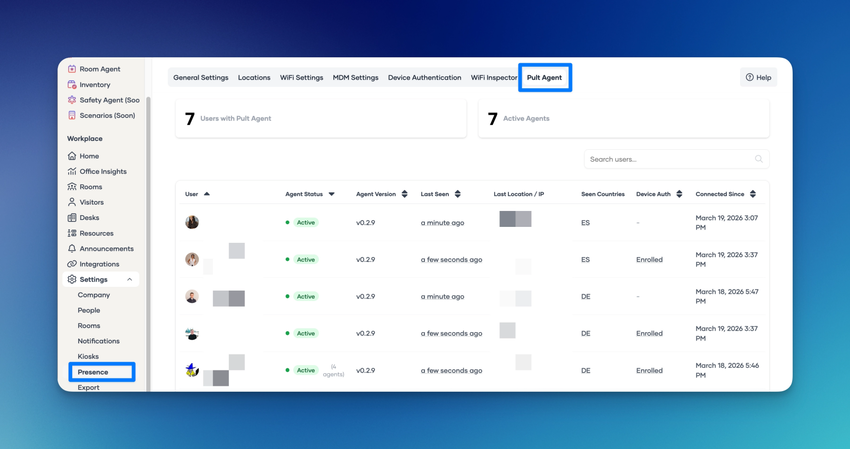Click the Help button
Image resolution: width=850 pixels, height=449 pixels.
758,77
